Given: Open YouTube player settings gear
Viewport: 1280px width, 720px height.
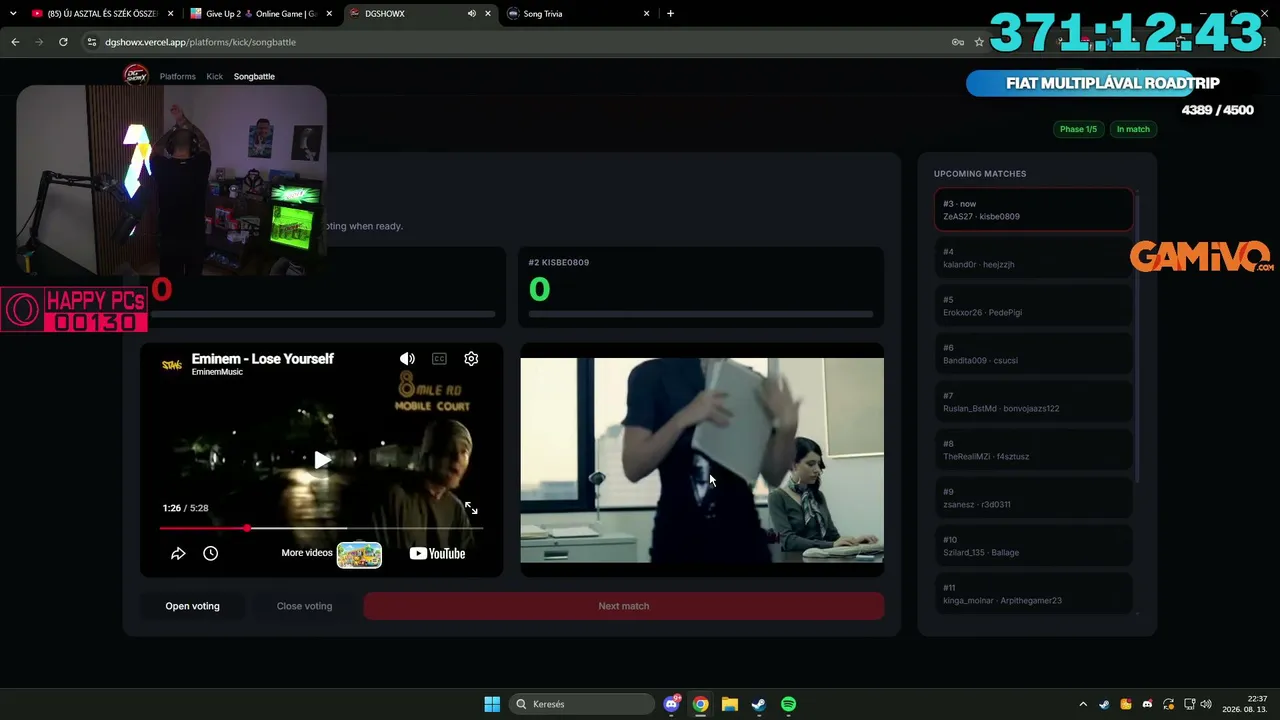Looking at the screenshot, I should (x=471, y=359).
